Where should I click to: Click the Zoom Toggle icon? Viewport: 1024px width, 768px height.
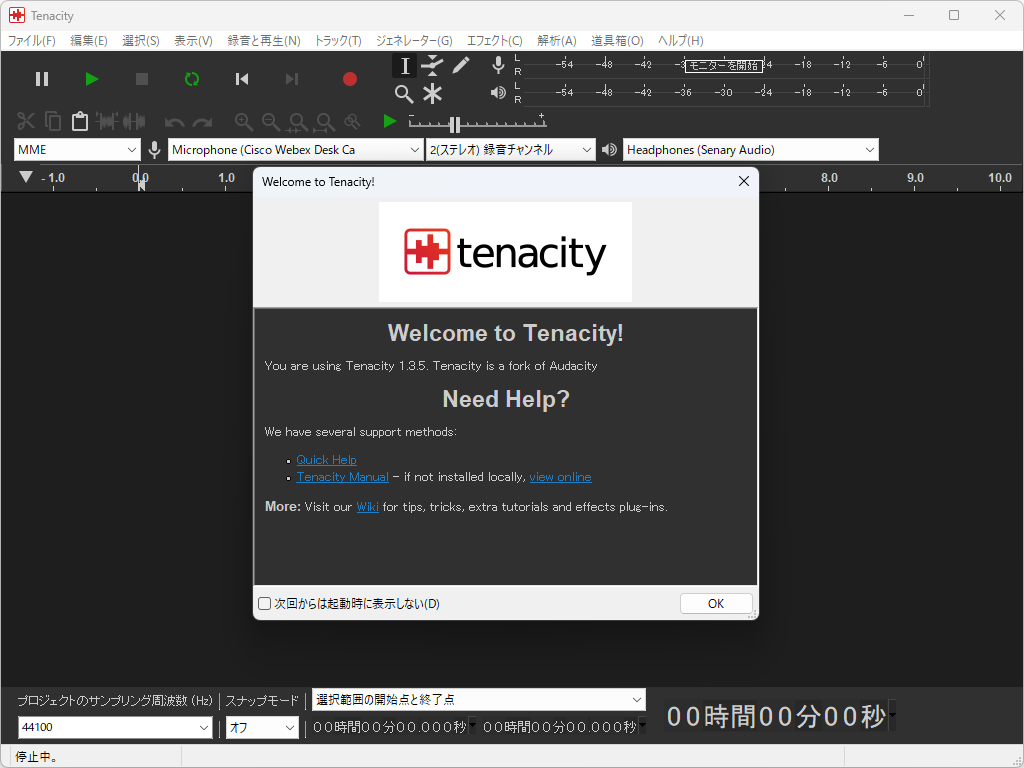(353, 121)
